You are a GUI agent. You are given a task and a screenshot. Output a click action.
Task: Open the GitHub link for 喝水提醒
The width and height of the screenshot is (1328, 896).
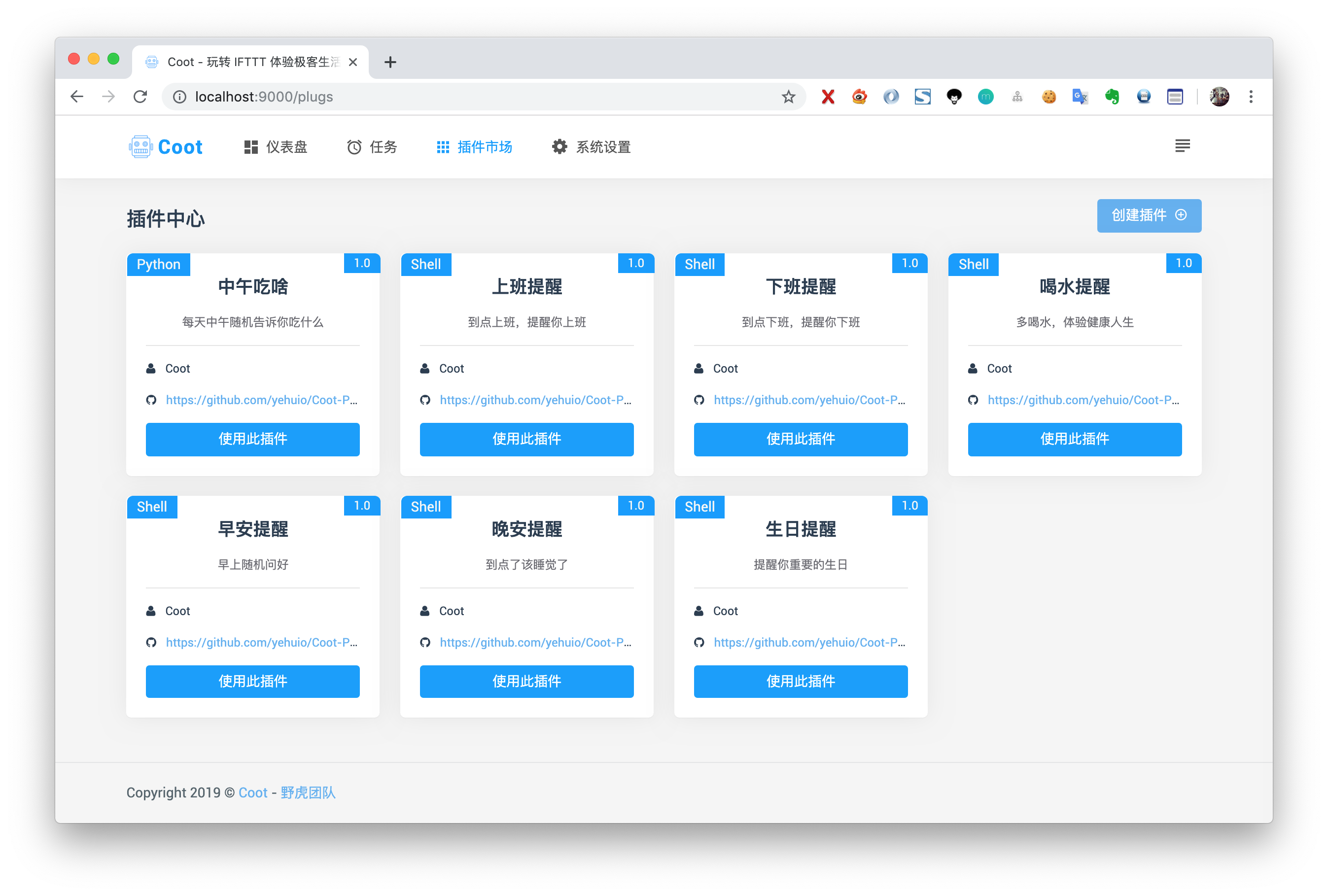(1083, 400)
